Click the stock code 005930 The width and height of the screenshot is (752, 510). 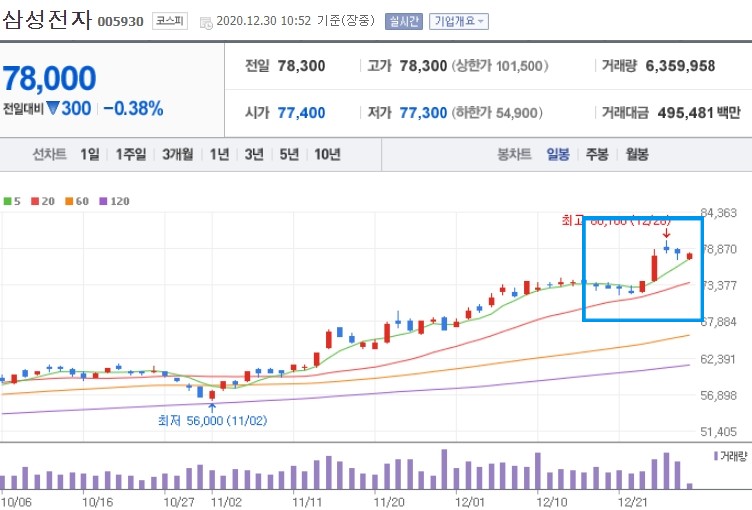coord(120,22)
